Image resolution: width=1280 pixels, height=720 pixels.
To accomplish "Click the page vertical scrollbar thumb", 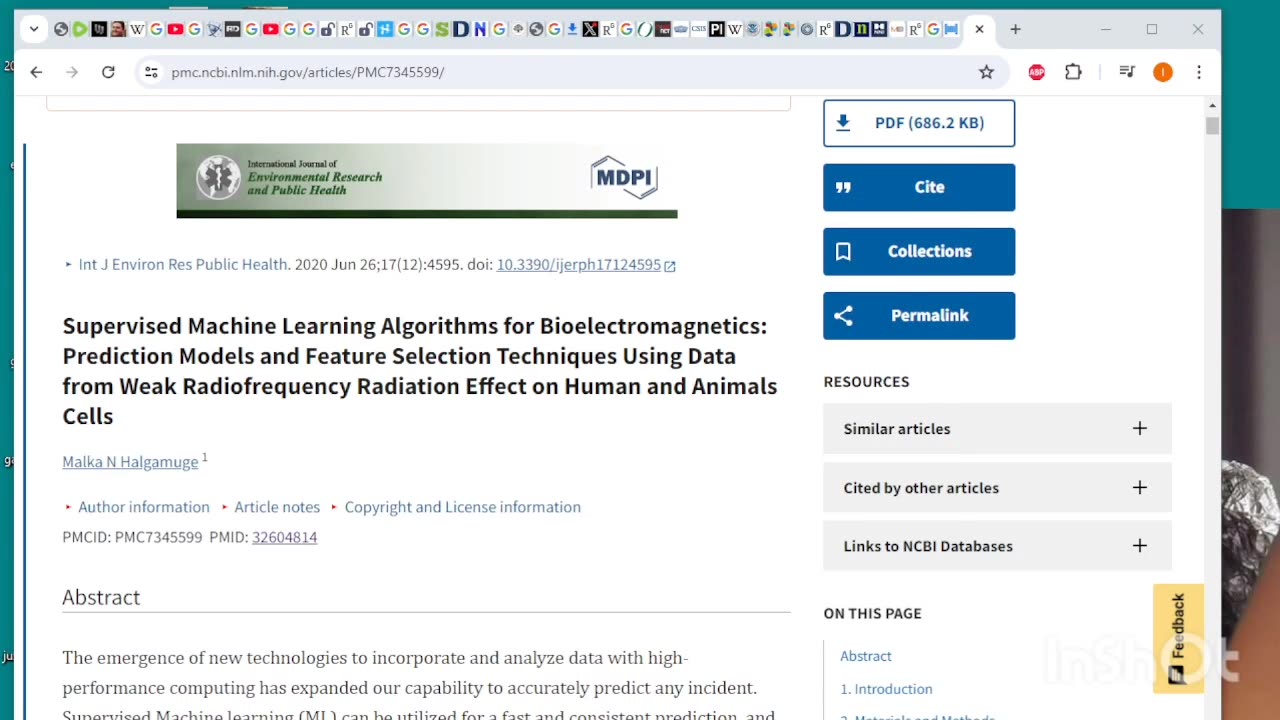I will pos(1213,126).
